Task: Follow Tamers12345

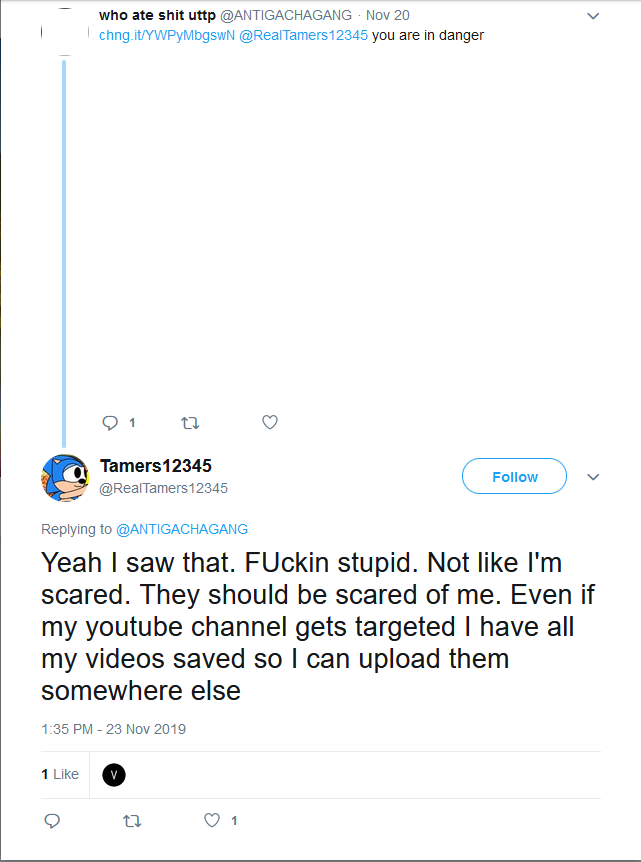Action: [x=514, y=477]
